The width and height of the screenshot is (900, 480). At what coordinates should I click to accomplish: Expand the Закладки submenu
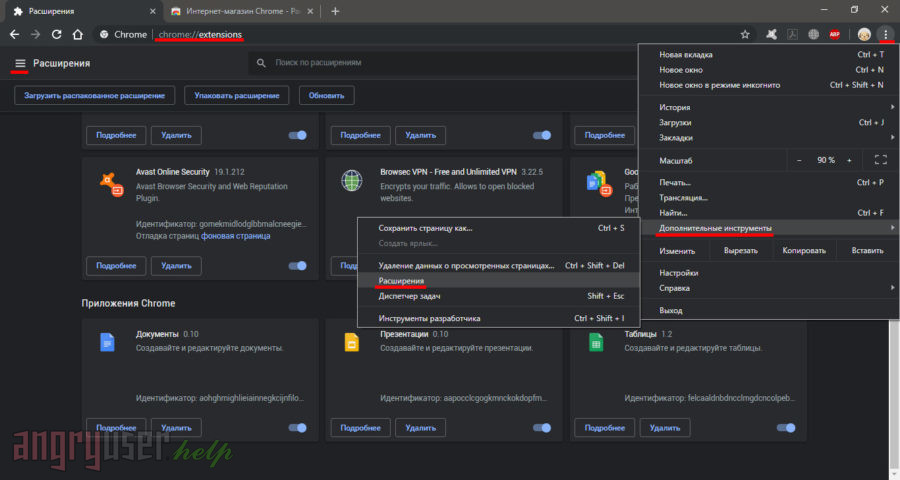click(x=770, y=137)
